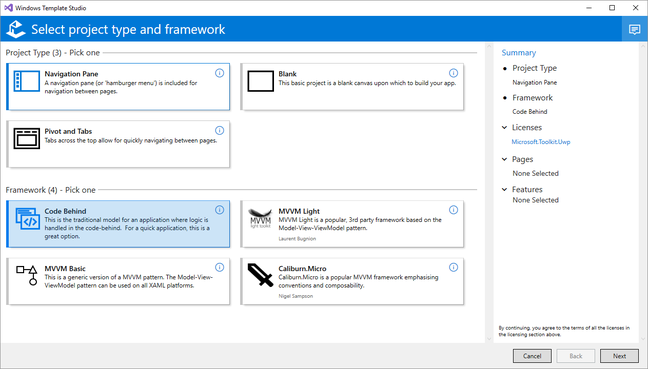Click the MVVM Basic diagram icon
This screenshot has height=369, width=648.
click(27, 276)
